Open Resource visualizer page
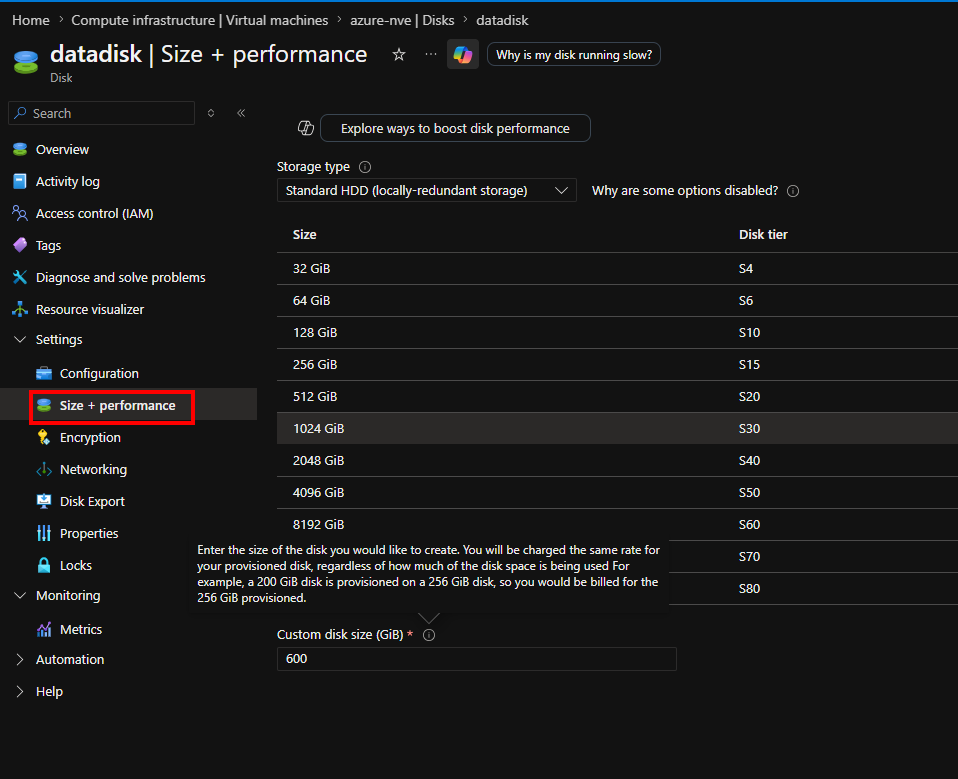 coord(90,309)
